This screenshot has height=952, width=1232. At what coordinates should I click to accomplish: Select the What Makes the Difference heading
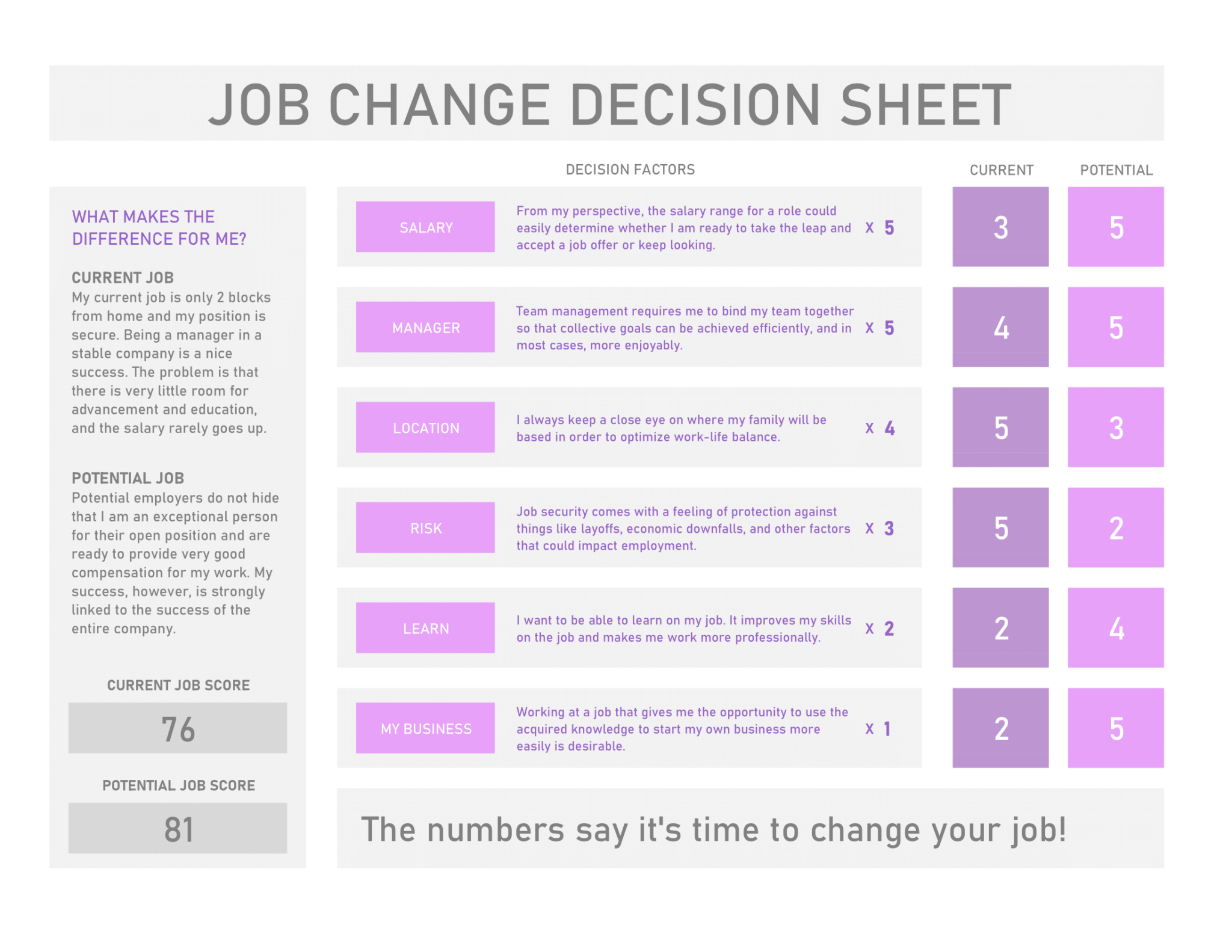(x=159, y=227)
